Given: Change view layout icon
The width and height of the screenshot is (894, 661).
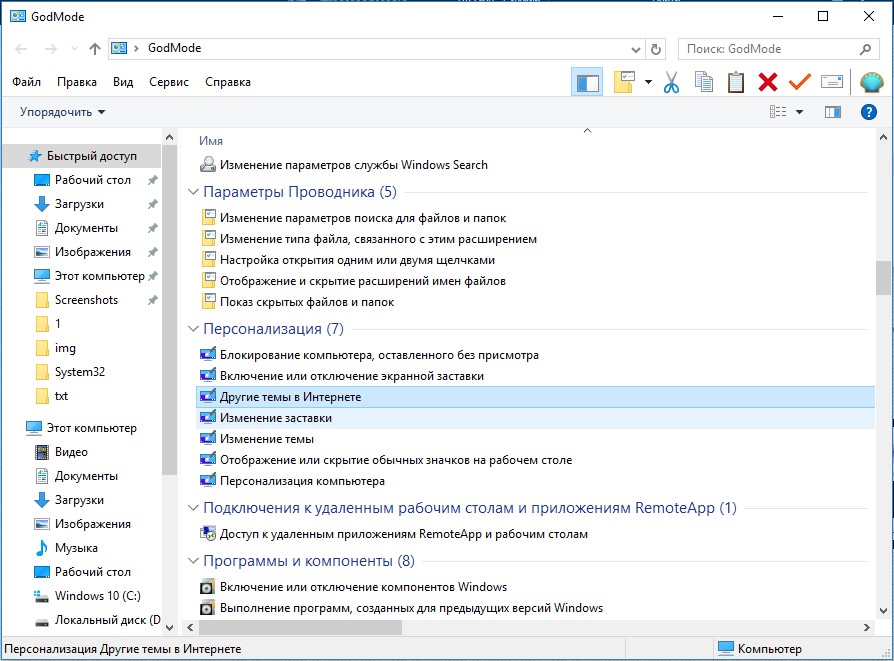Looking at the screenshot, I should [x=778, y=112].
